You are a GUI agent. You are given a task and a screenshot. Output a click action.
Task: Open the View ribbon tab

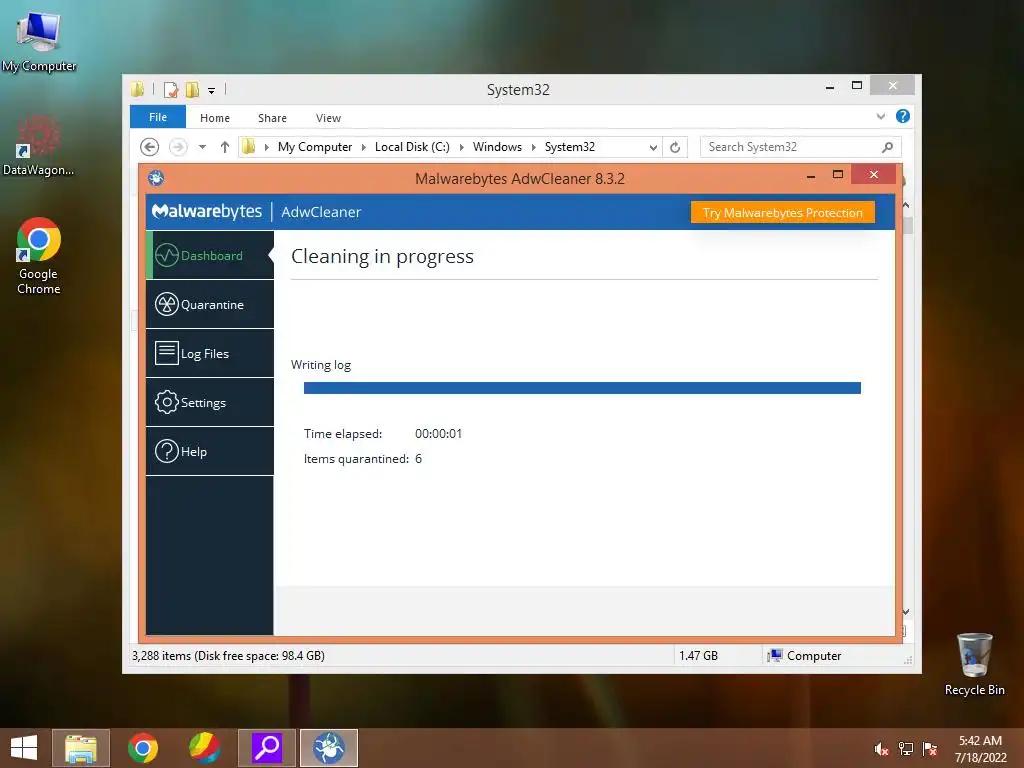click(x=328, y=118)
